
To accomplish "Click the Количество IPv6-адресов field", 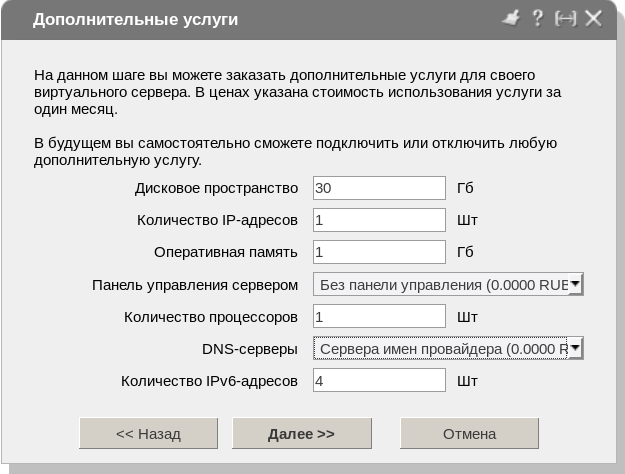I will 378,381.
